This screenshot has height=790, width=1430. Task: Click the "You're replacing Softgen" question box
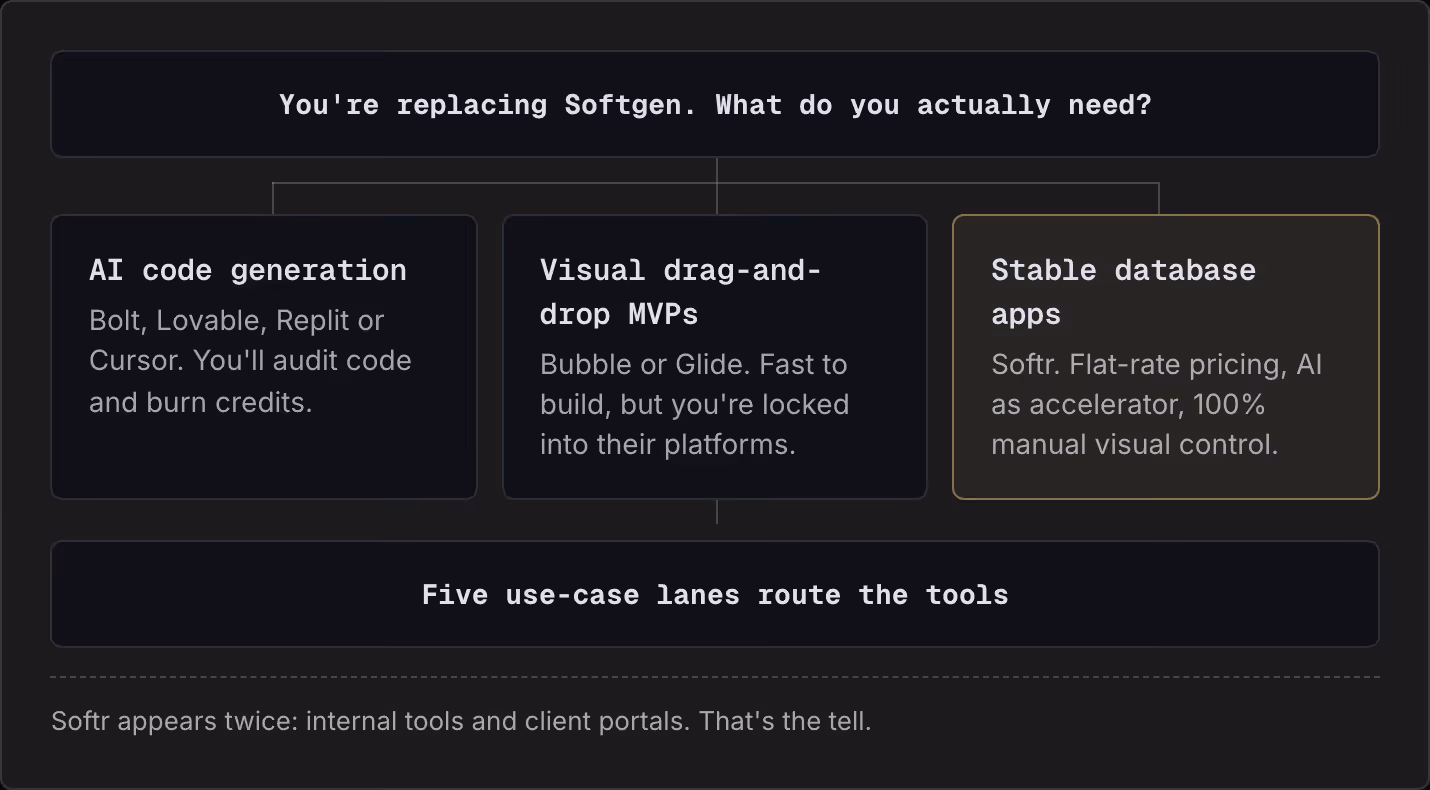tap(715, 104)
